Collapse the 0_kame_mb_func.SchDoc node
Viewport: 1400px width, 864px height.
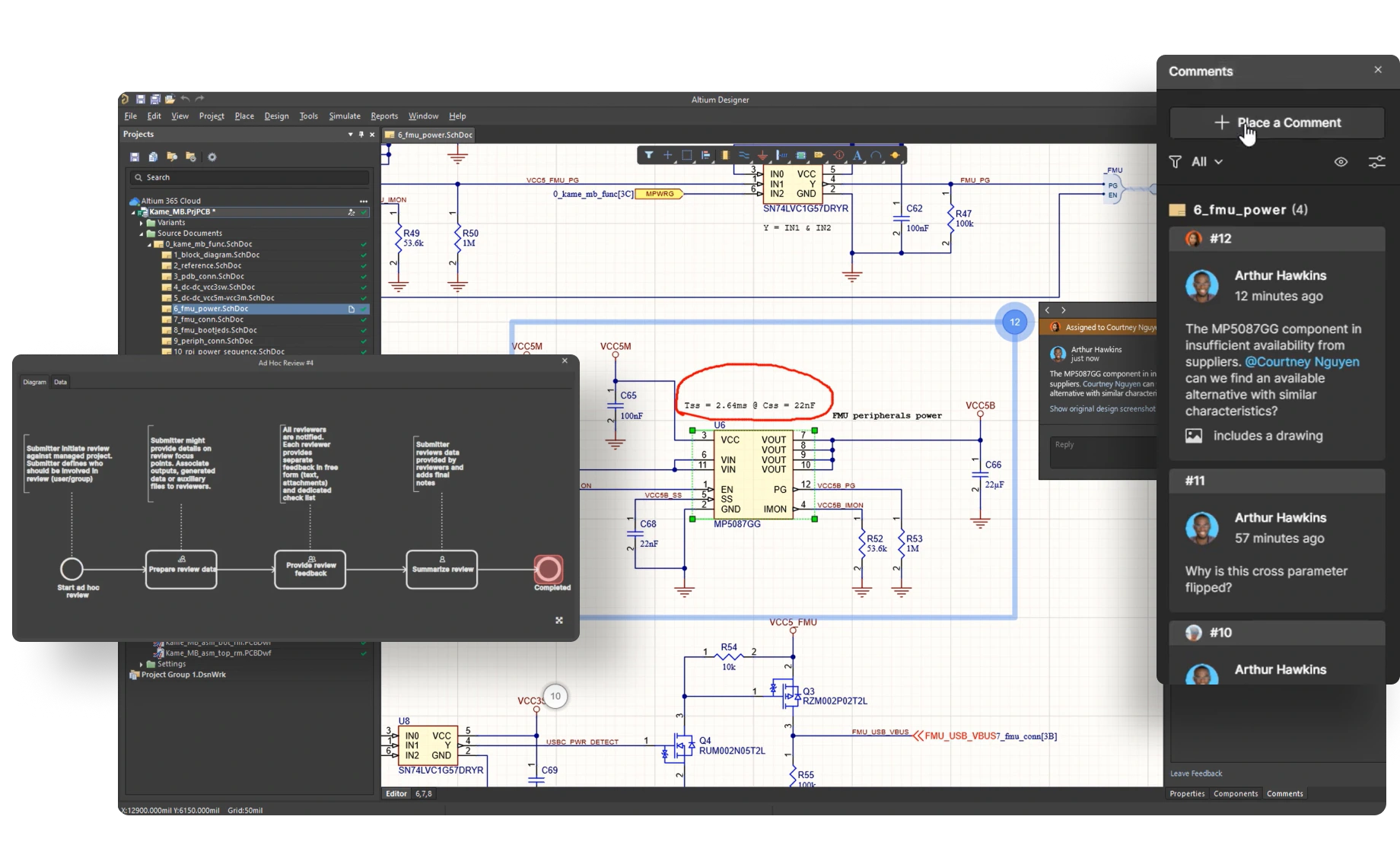pyautogui.click(x=149, y=244)
